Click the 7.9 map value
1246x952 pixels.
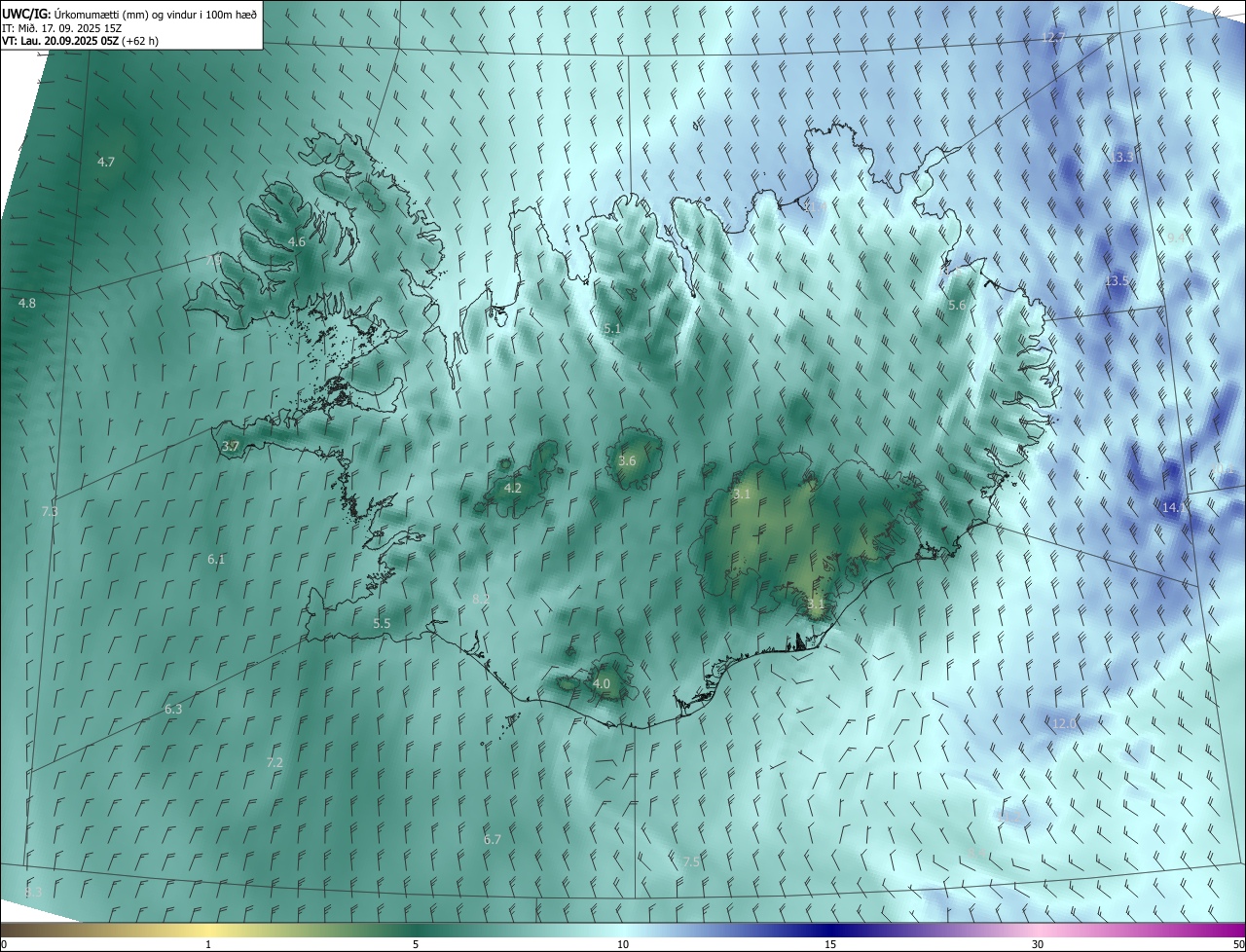tap(213, 260)
